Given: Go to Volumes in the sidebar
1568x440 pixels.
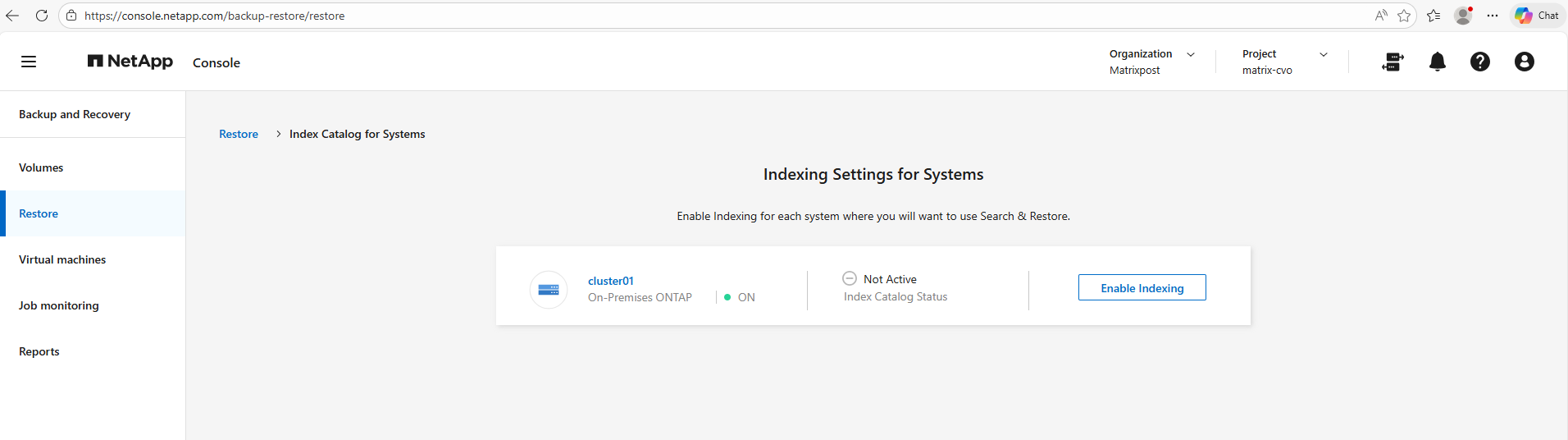Looking at the screenshot, I should pos(41,167).
